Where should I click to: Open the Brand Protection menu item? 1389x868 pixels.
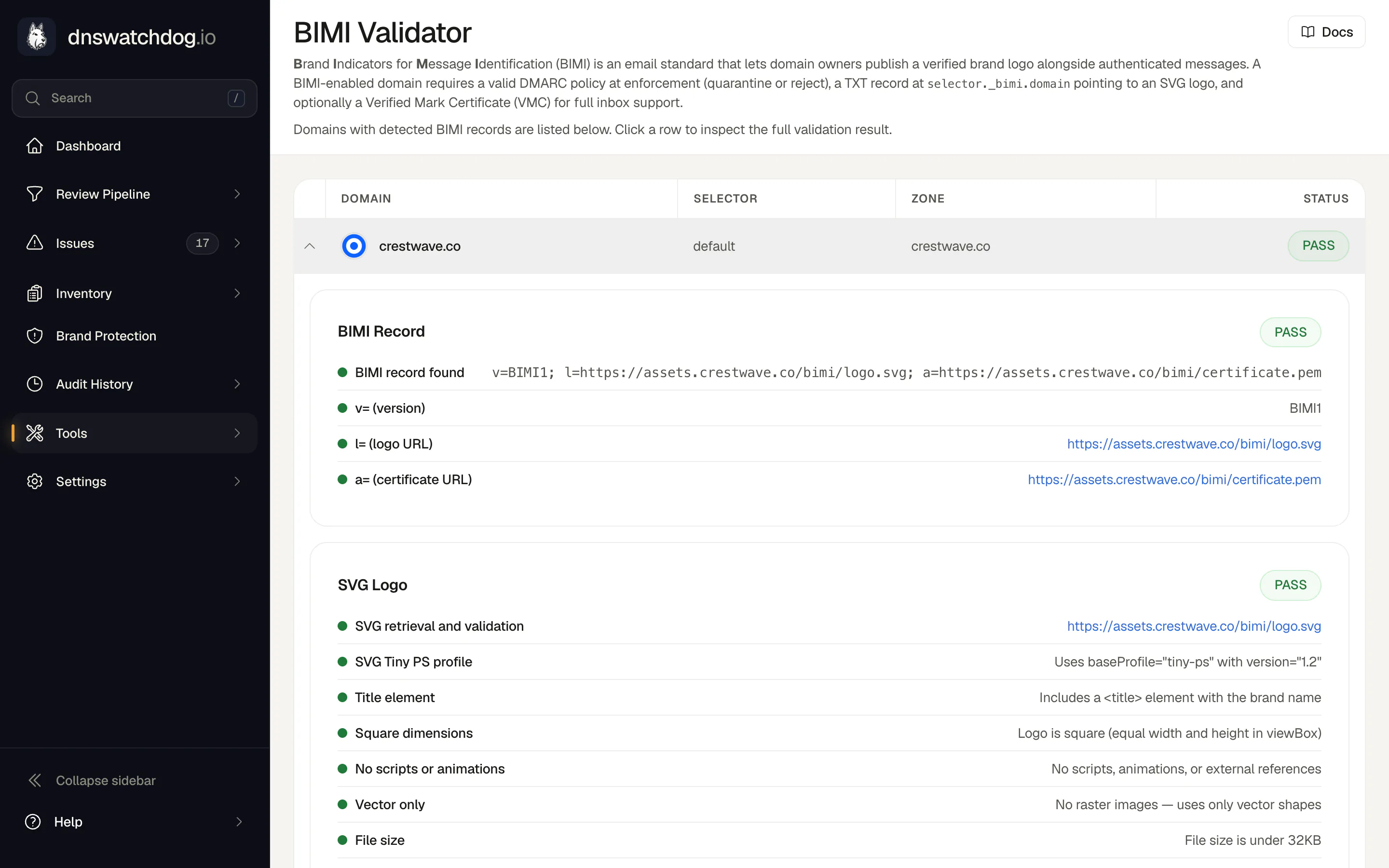(134, 336)
